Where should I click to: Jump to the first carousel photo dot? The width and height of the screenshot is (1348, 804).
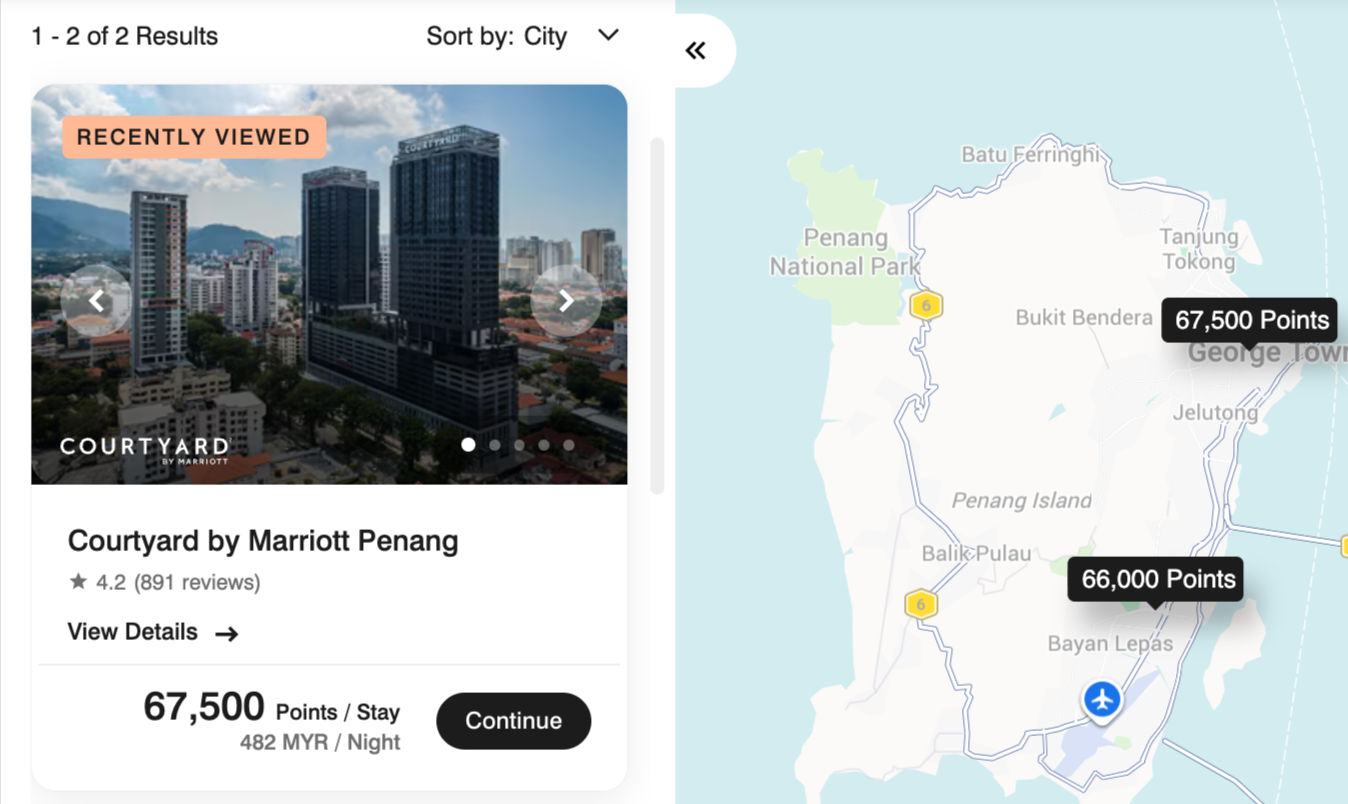coord(468,445)
